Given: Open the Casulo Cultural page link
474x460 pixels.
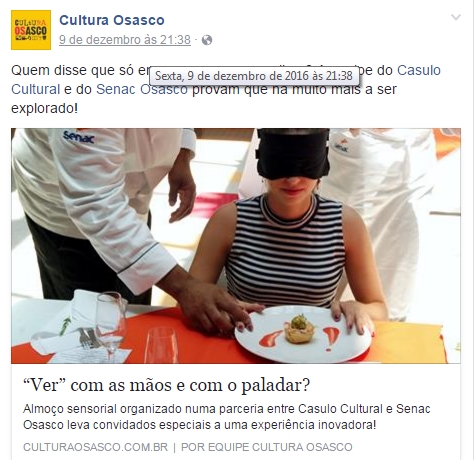Looking at the screenshot, I should [226, 80].
